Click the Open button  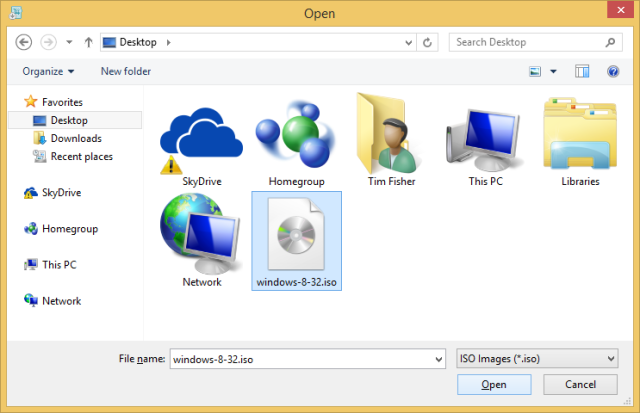494,384
